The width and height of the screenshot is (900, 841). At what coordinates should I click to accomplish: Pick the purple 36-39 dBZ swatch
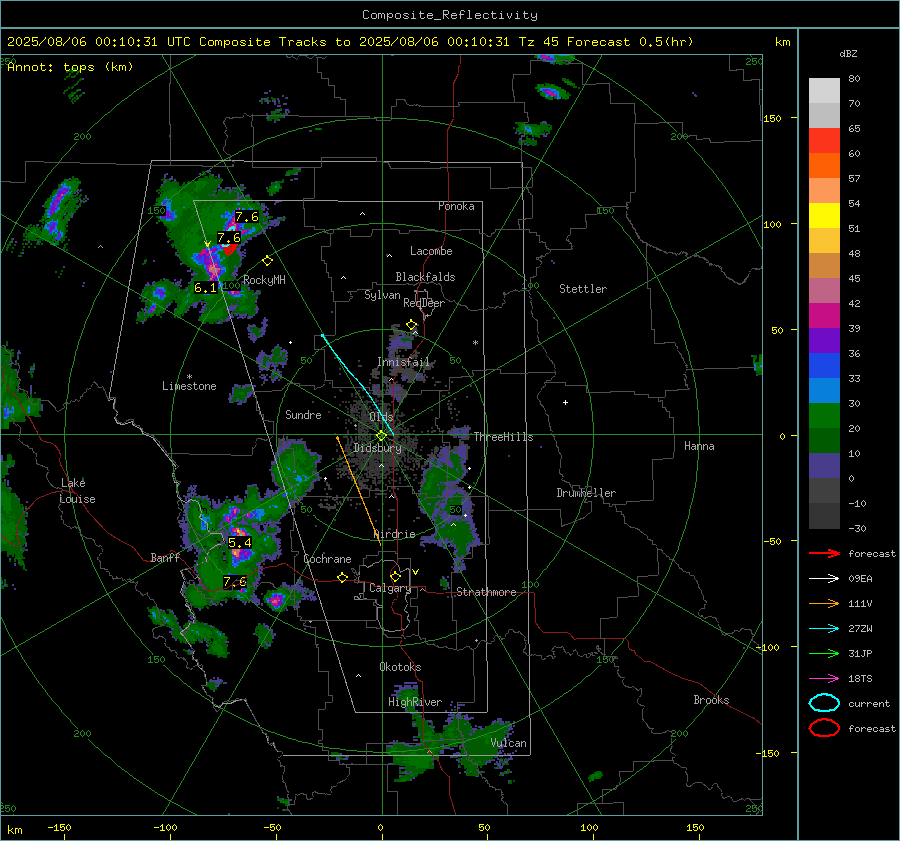pos(824,341)
